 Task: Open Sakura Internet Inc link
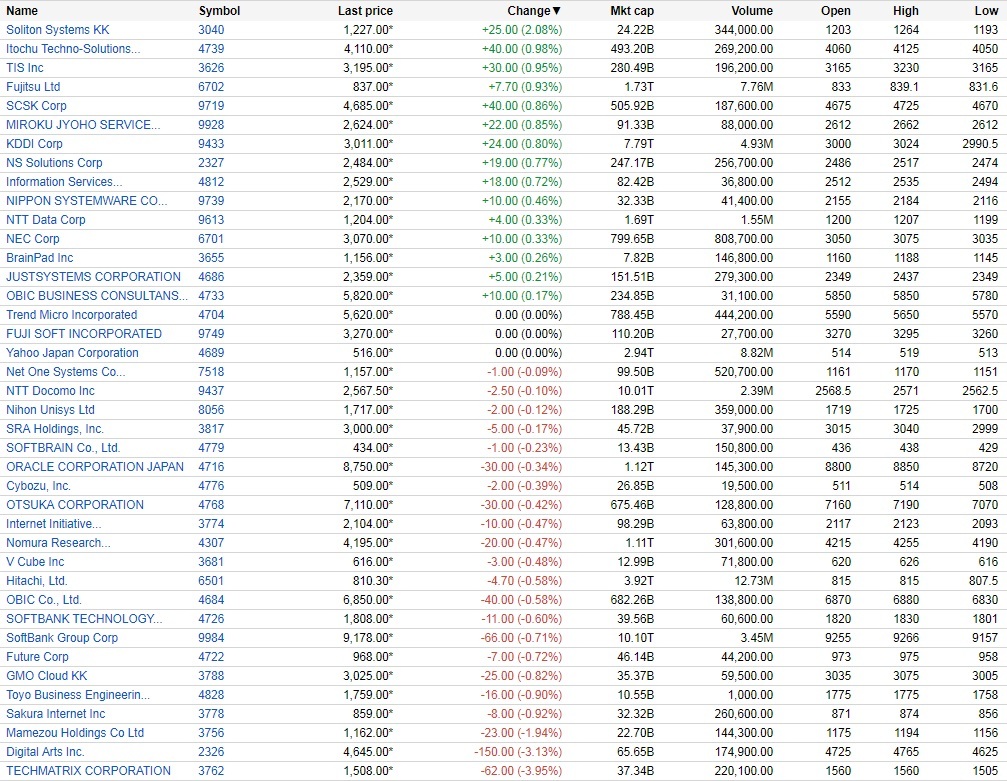coord(55,714)
